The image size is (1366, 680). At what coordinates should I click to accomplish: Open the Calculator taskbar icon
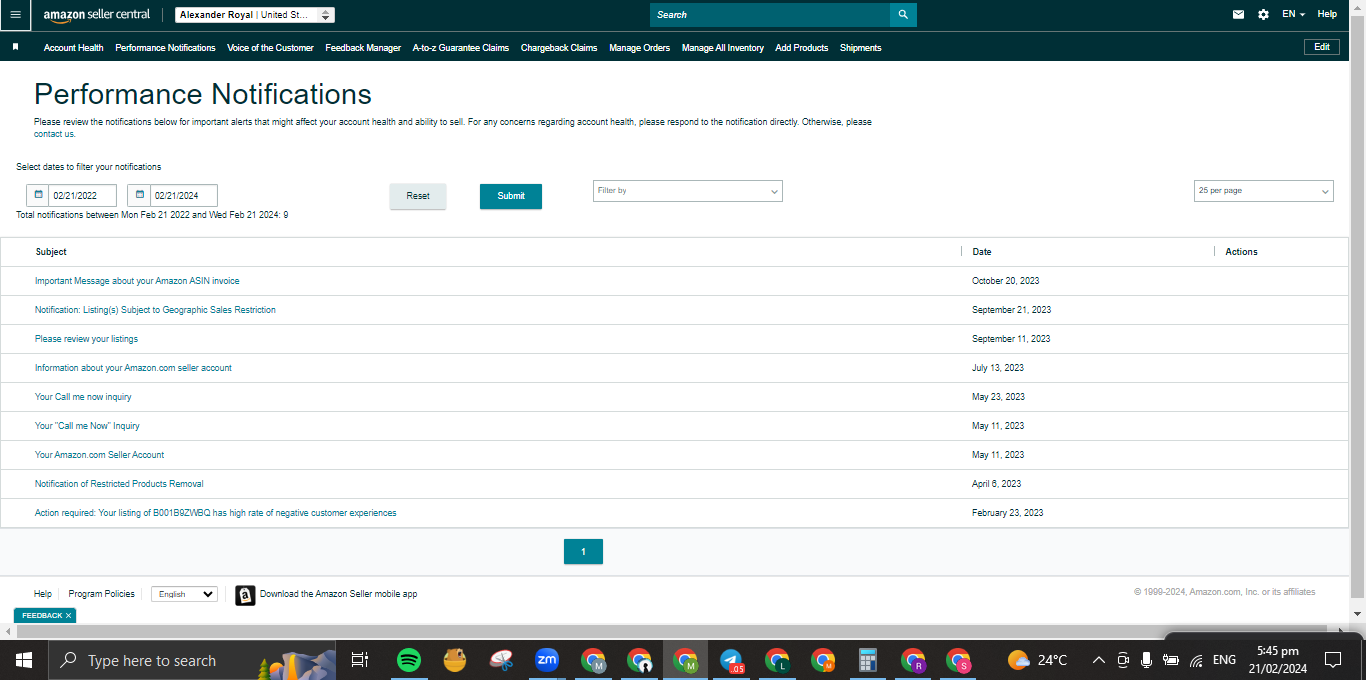point(868,660)
